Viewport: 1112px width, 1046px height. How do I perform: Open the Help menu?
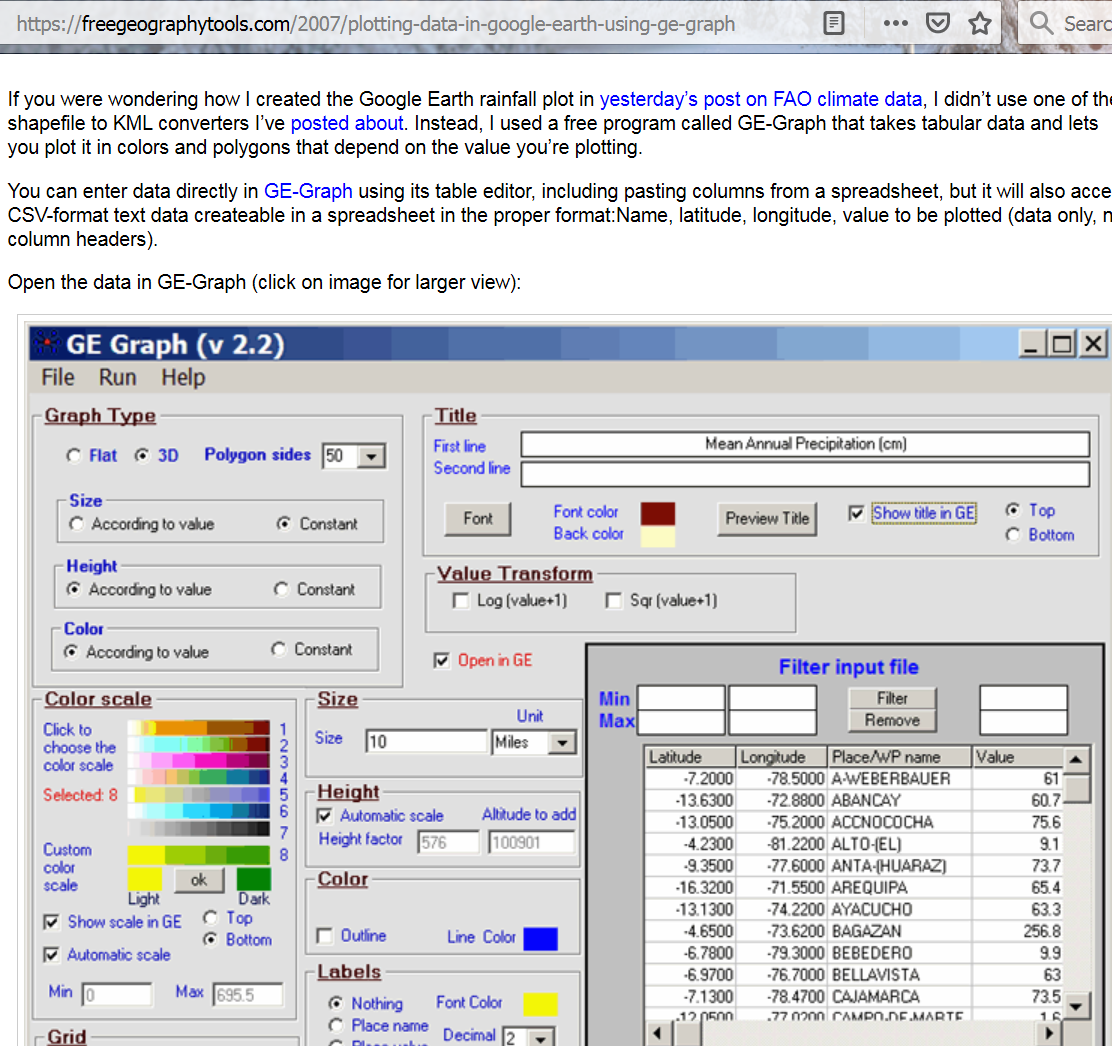pyautogui.click(x=183, y=377)
